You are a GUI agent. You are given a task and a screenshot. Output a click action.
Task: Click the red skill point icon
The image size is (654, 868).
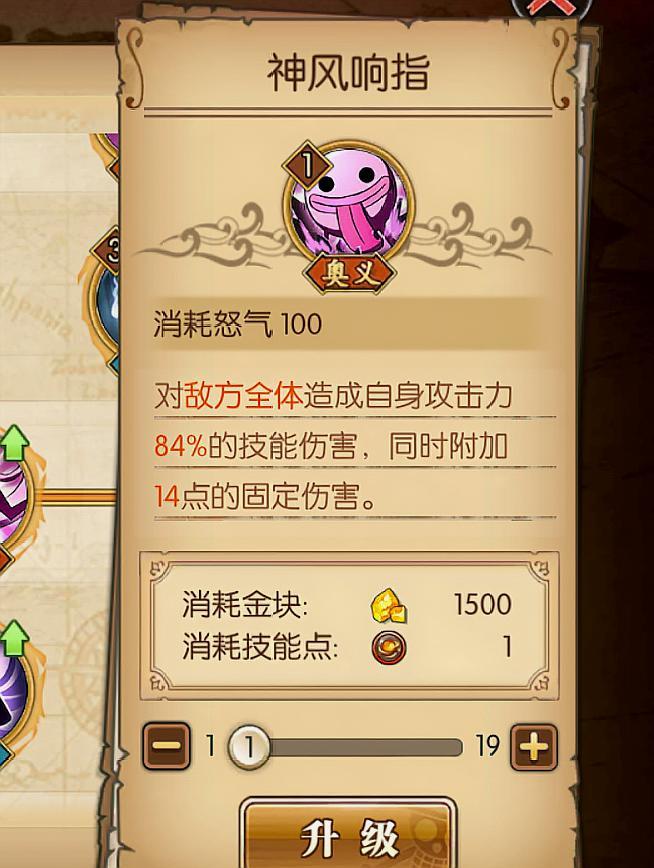(389, 647)
